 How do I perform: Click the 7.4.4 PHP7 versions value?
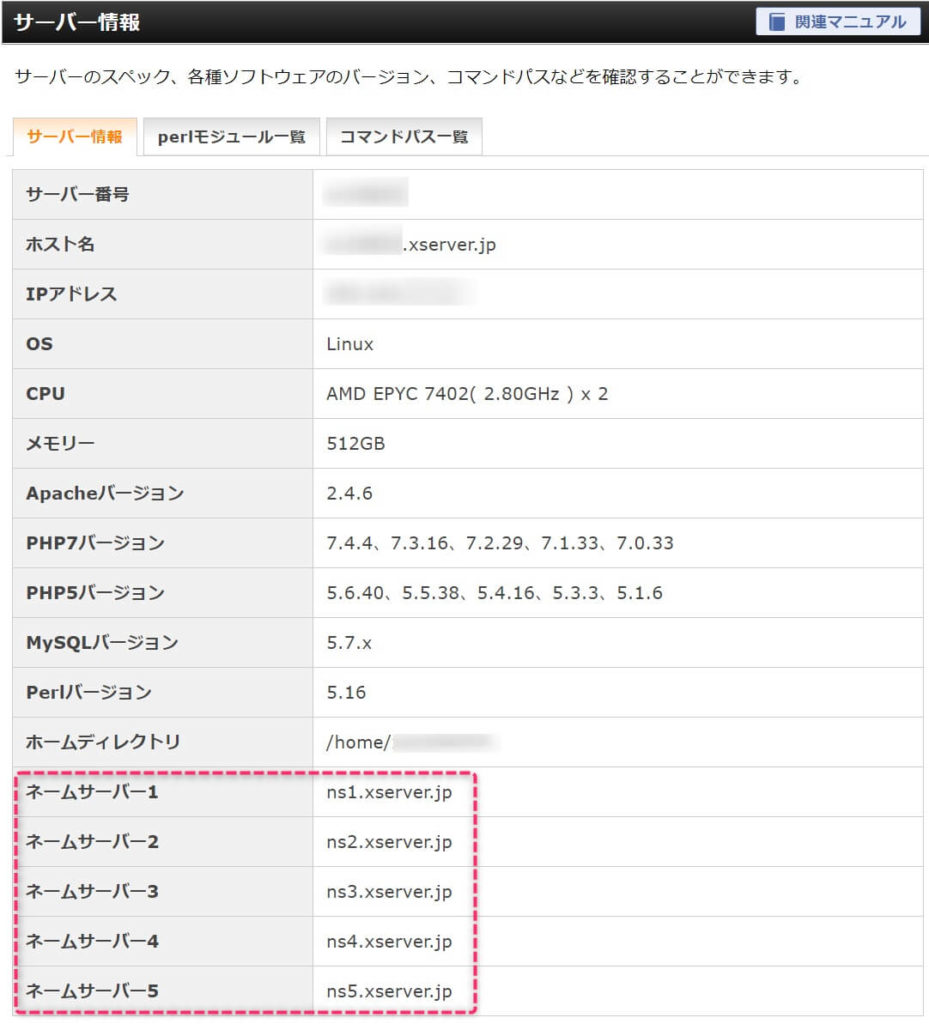pyautogui.click(x=500, y=543)
